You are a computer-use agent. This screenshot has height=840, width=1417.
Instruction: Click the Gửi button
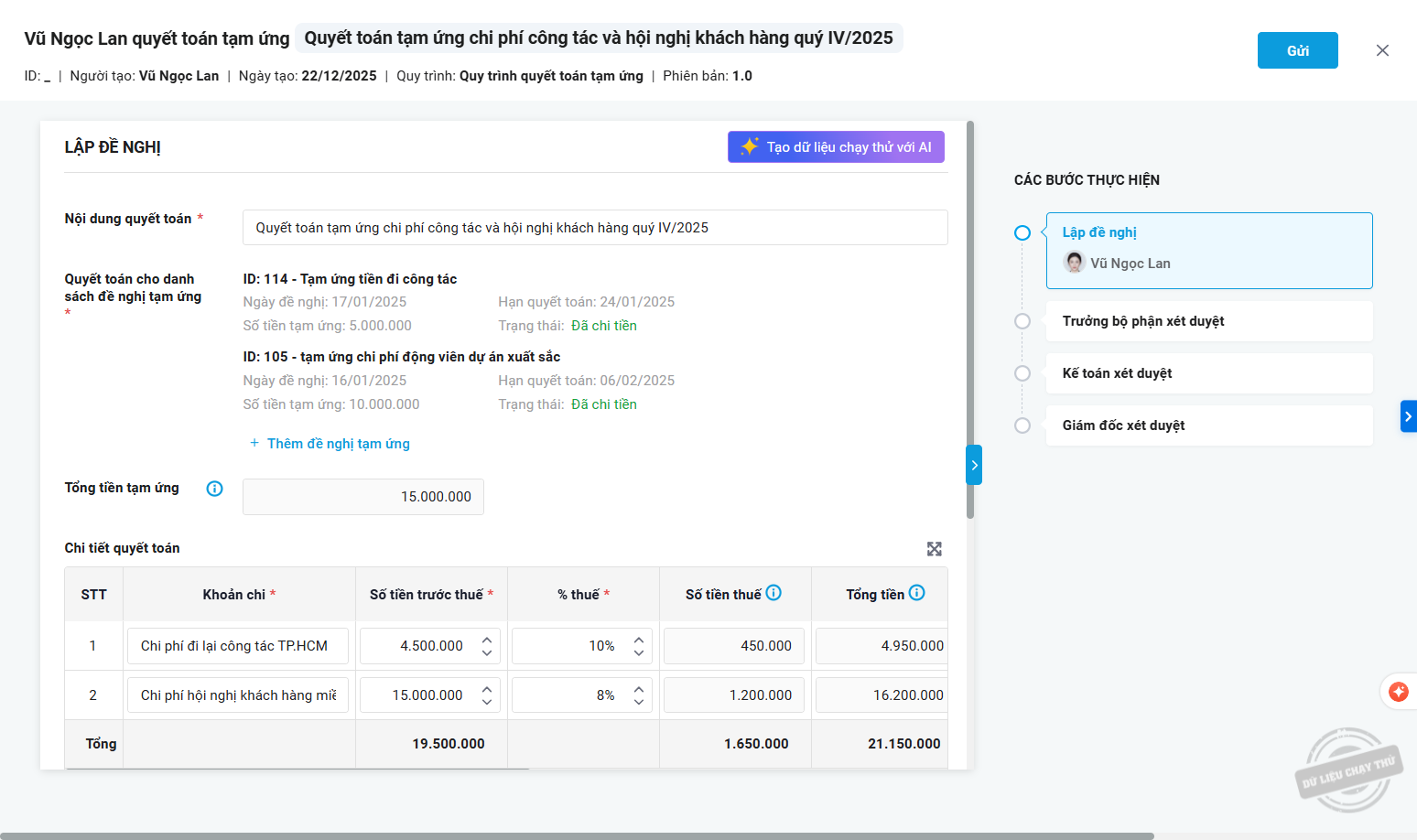click(x=1297, y=50)
